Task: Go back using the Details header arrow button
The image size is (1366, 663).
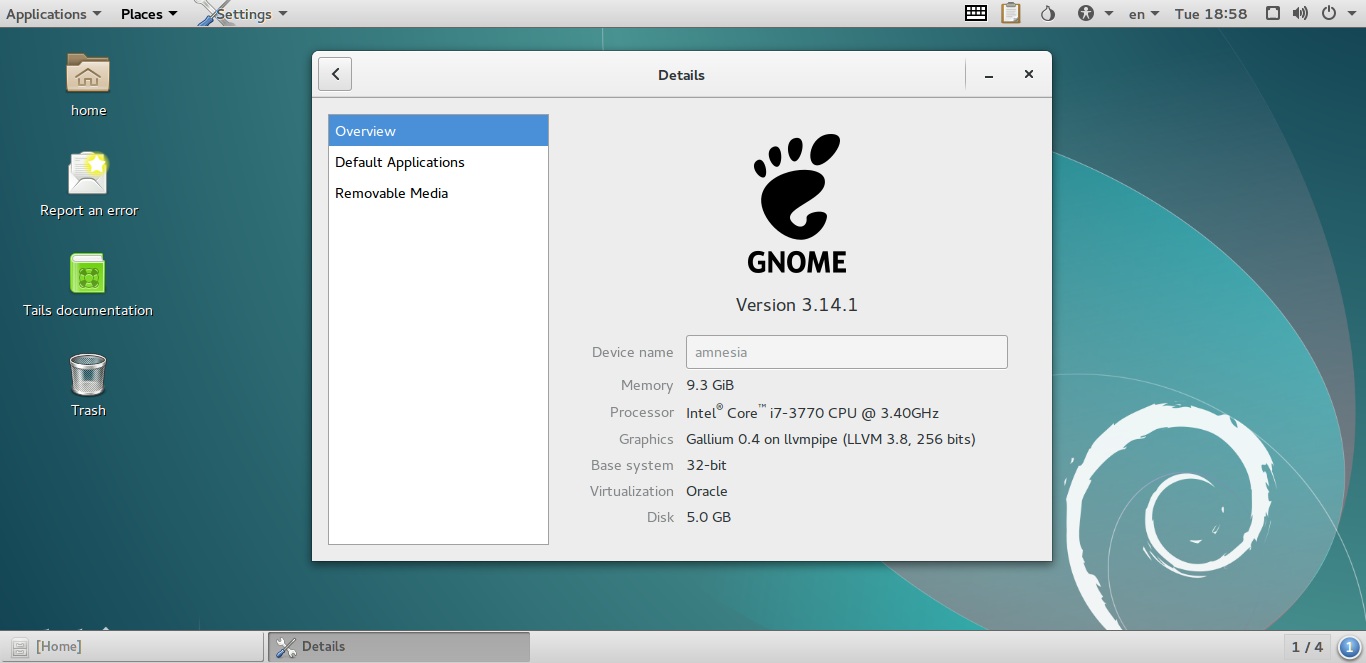Action: click(335, 74)
